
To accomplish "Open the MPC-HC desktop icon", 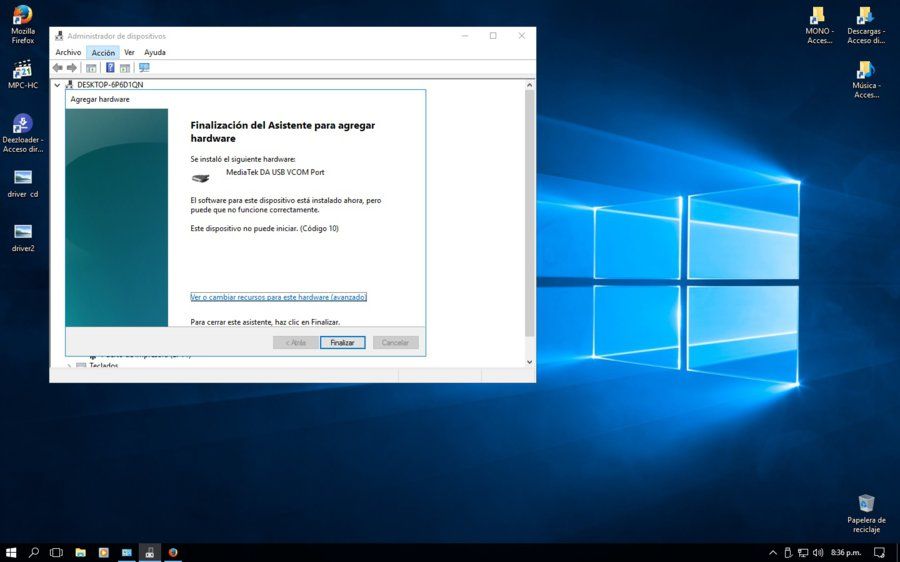I will (22, 75).
